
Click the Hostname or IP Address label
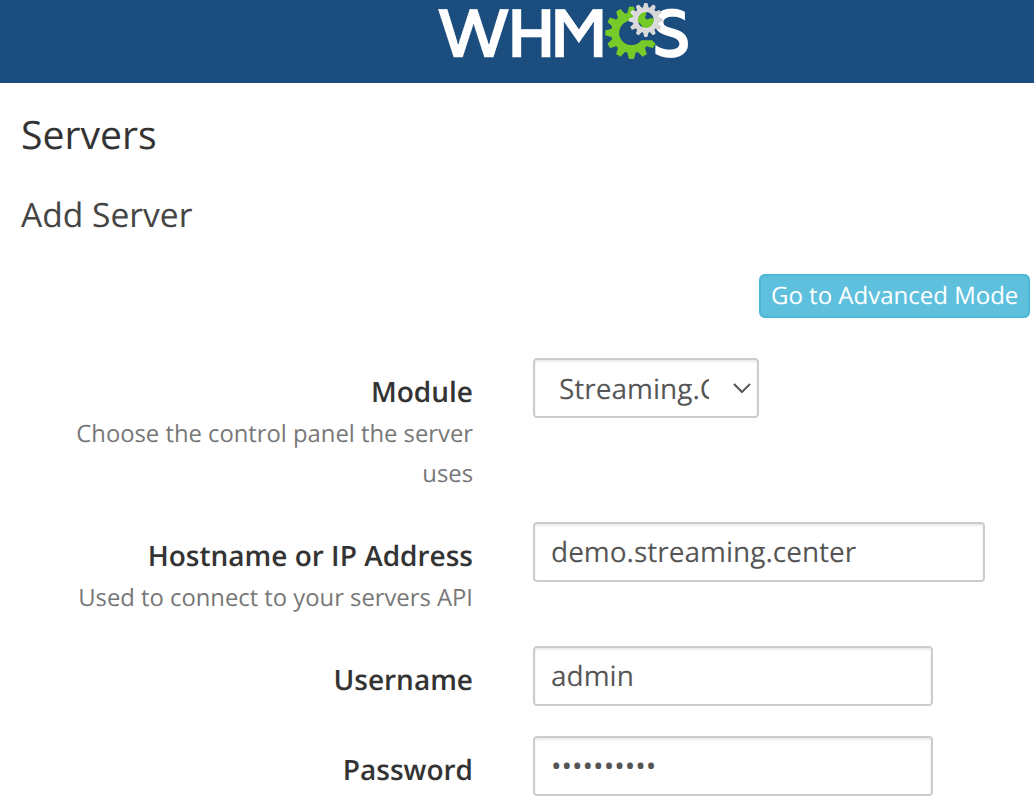coord(310,556)
